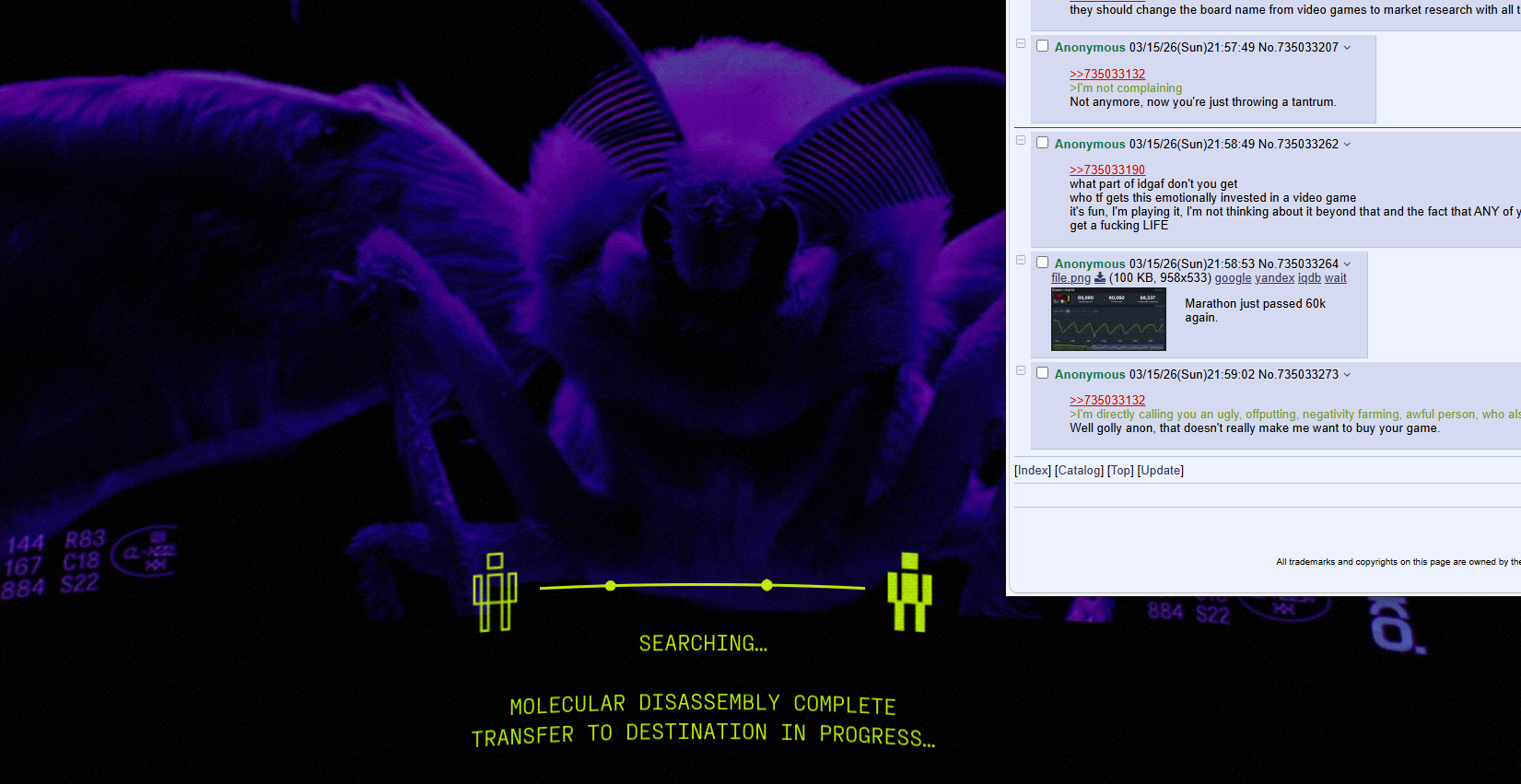
Task: Search the image with google
Action: click(x=1233, y=278)
